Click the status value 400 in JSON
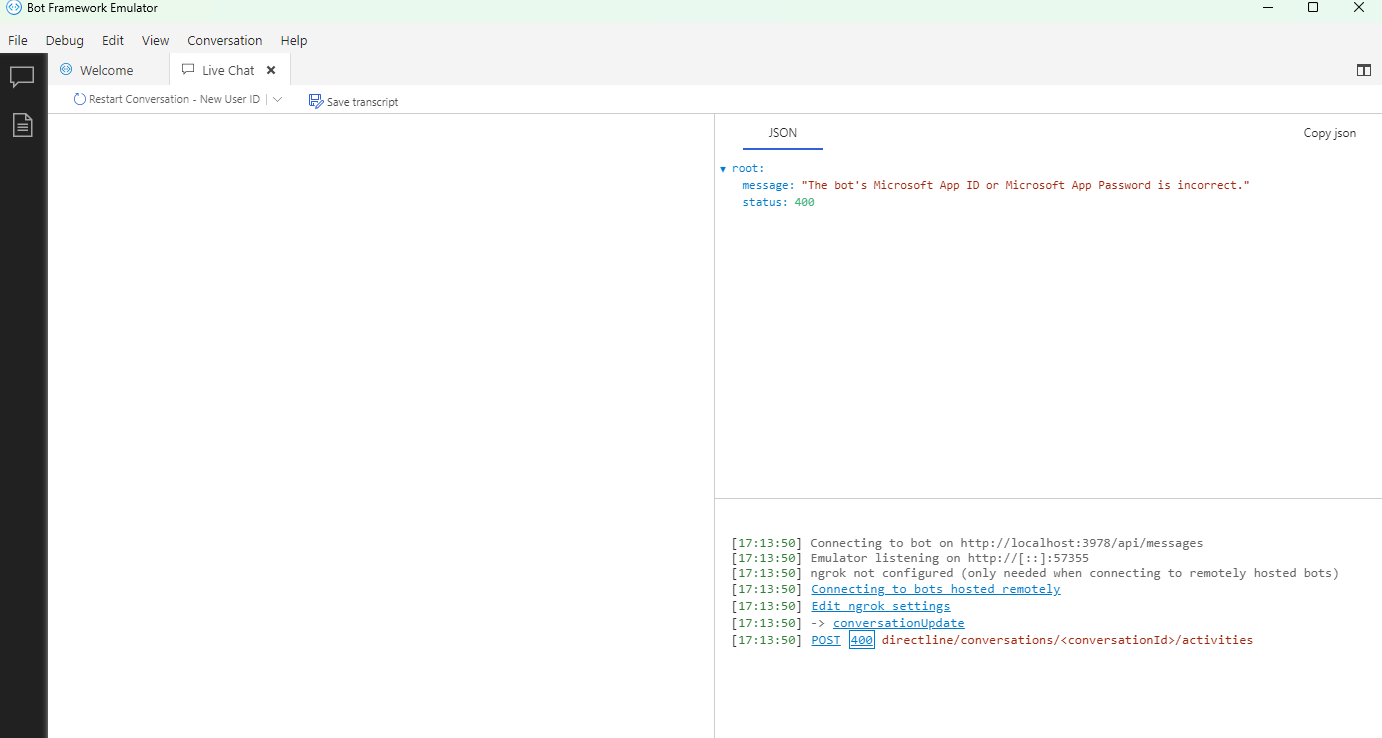This screenshot has width=1382, height=738. tap(805, 203)
